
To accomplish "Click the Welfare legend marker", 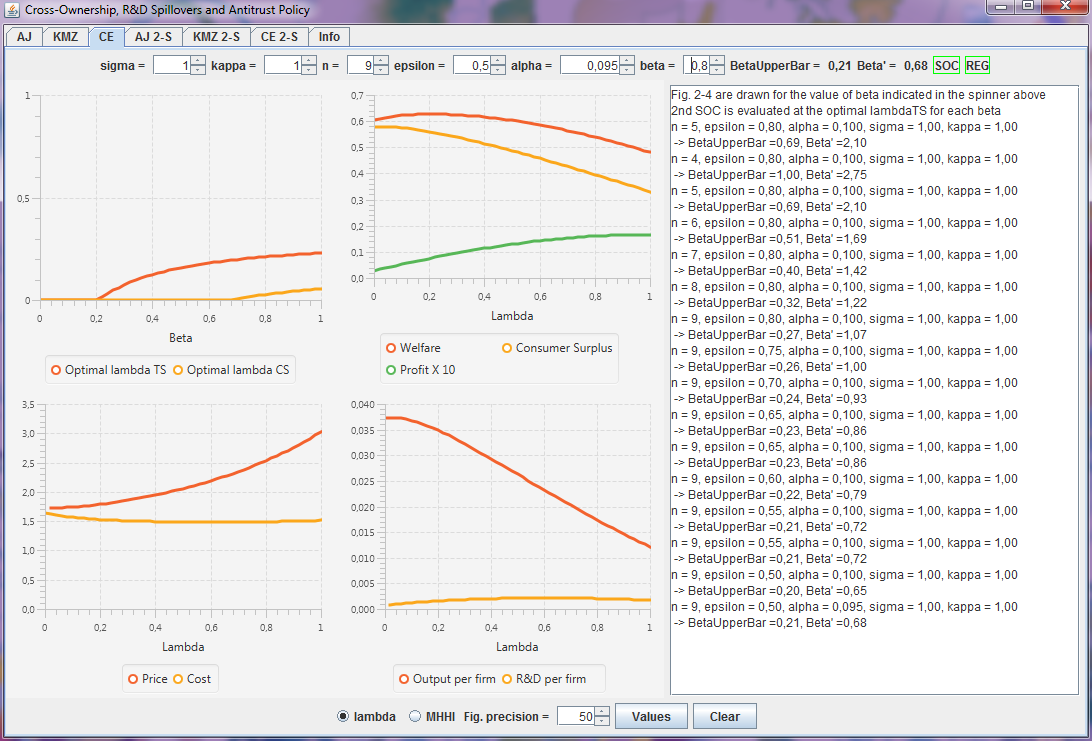I will (391, 348).
